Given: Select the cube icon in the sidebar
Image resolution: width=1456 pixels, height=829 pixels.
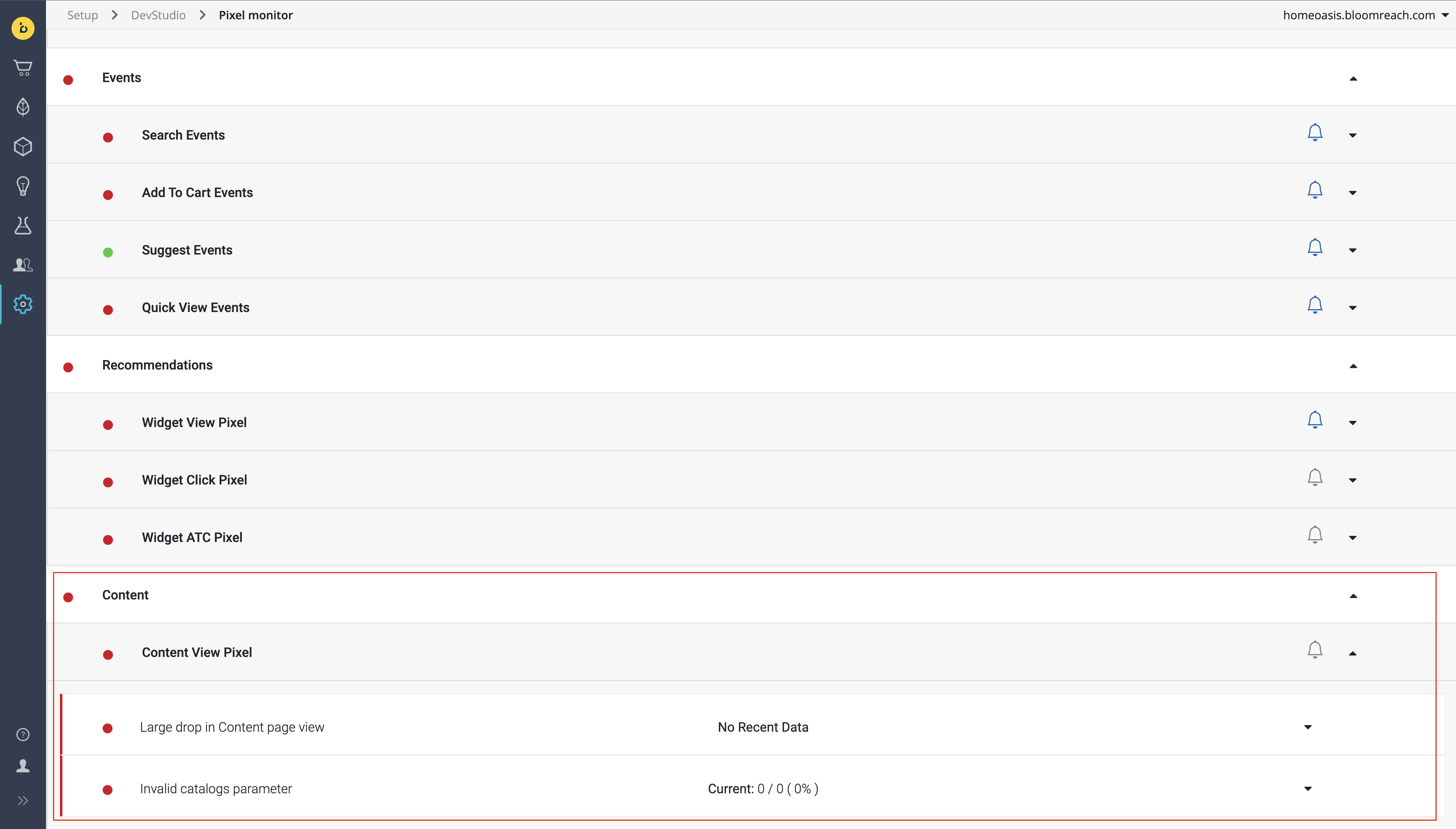Looking at the screenshot, I should pyautogui.click(x=23, y=146).
